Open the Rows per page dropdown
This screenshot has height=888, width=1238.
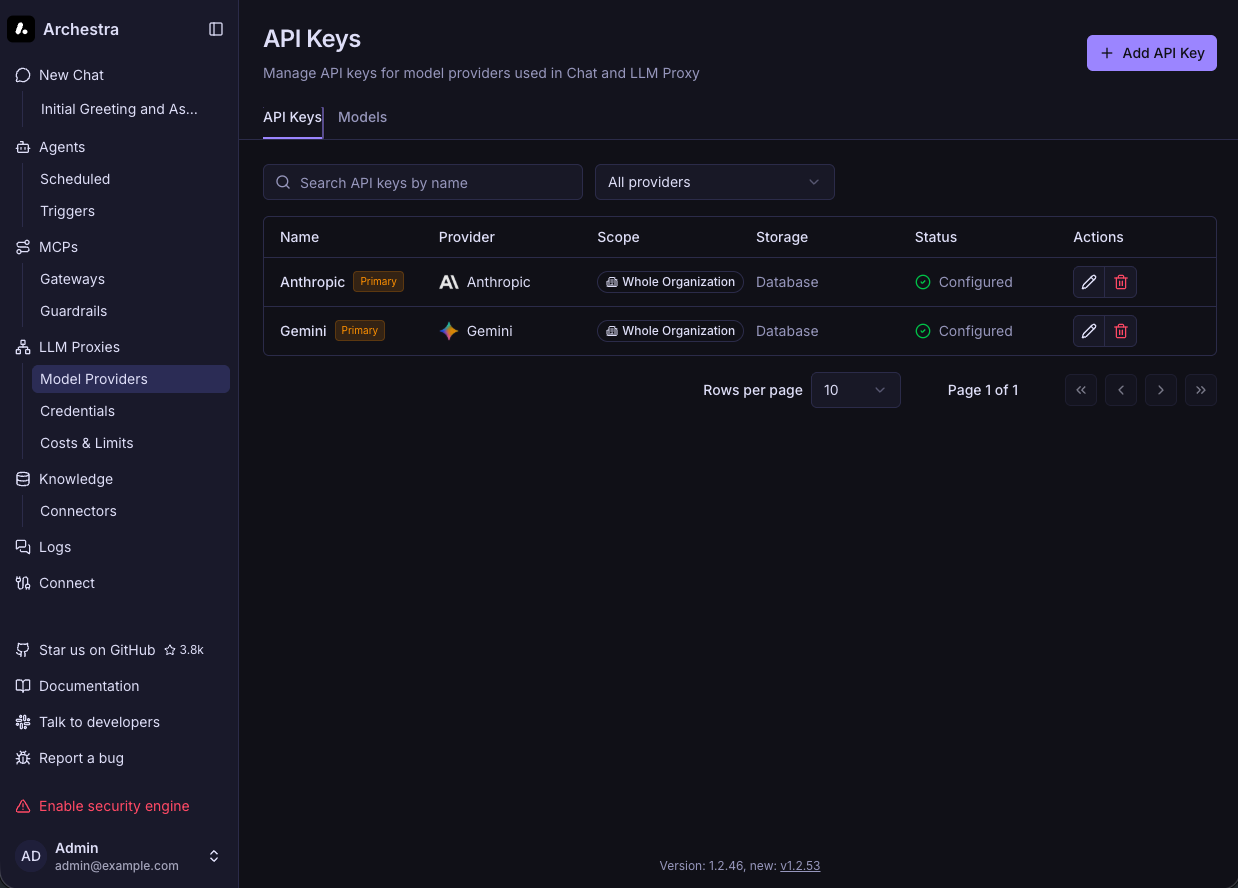(x=856, y=390)
